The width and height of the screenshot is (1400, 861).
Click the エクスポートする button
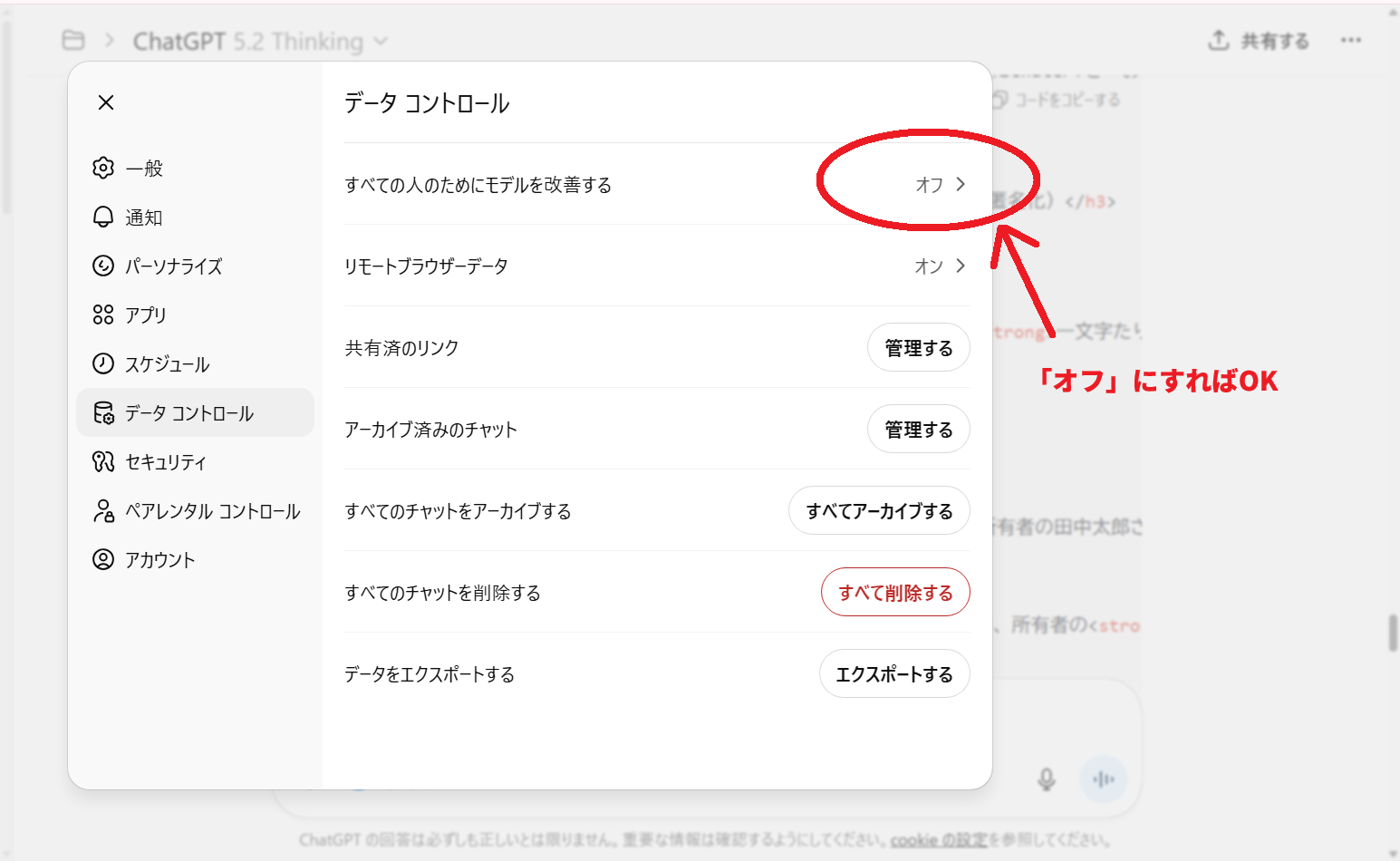894,674
